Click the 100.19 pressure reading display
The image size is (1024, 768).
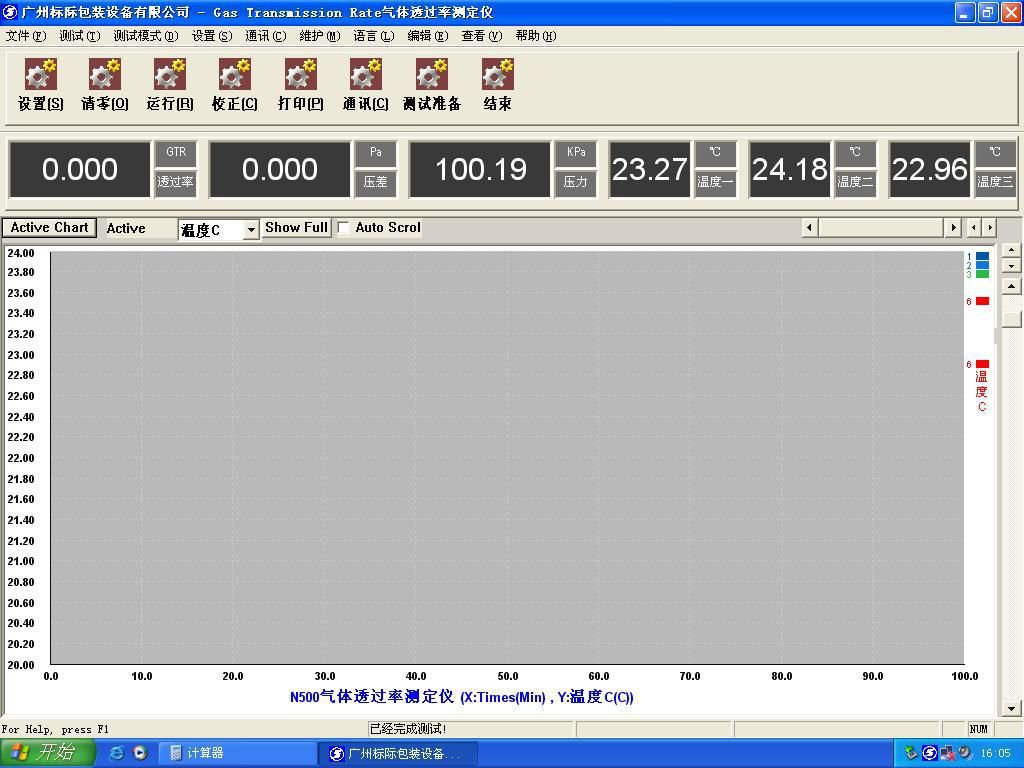[480, 169]
